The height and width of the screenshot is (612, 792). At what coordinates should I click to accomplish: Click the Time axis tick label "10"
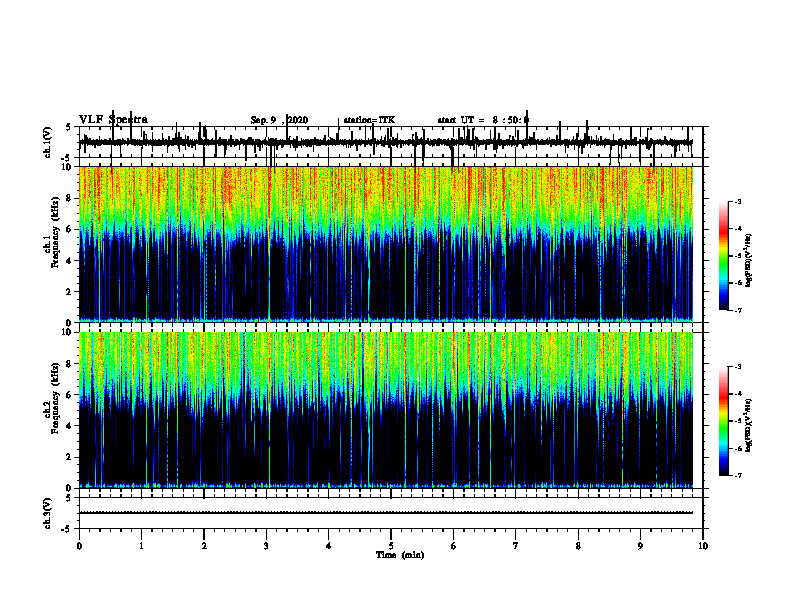click(x=703, y=546)
